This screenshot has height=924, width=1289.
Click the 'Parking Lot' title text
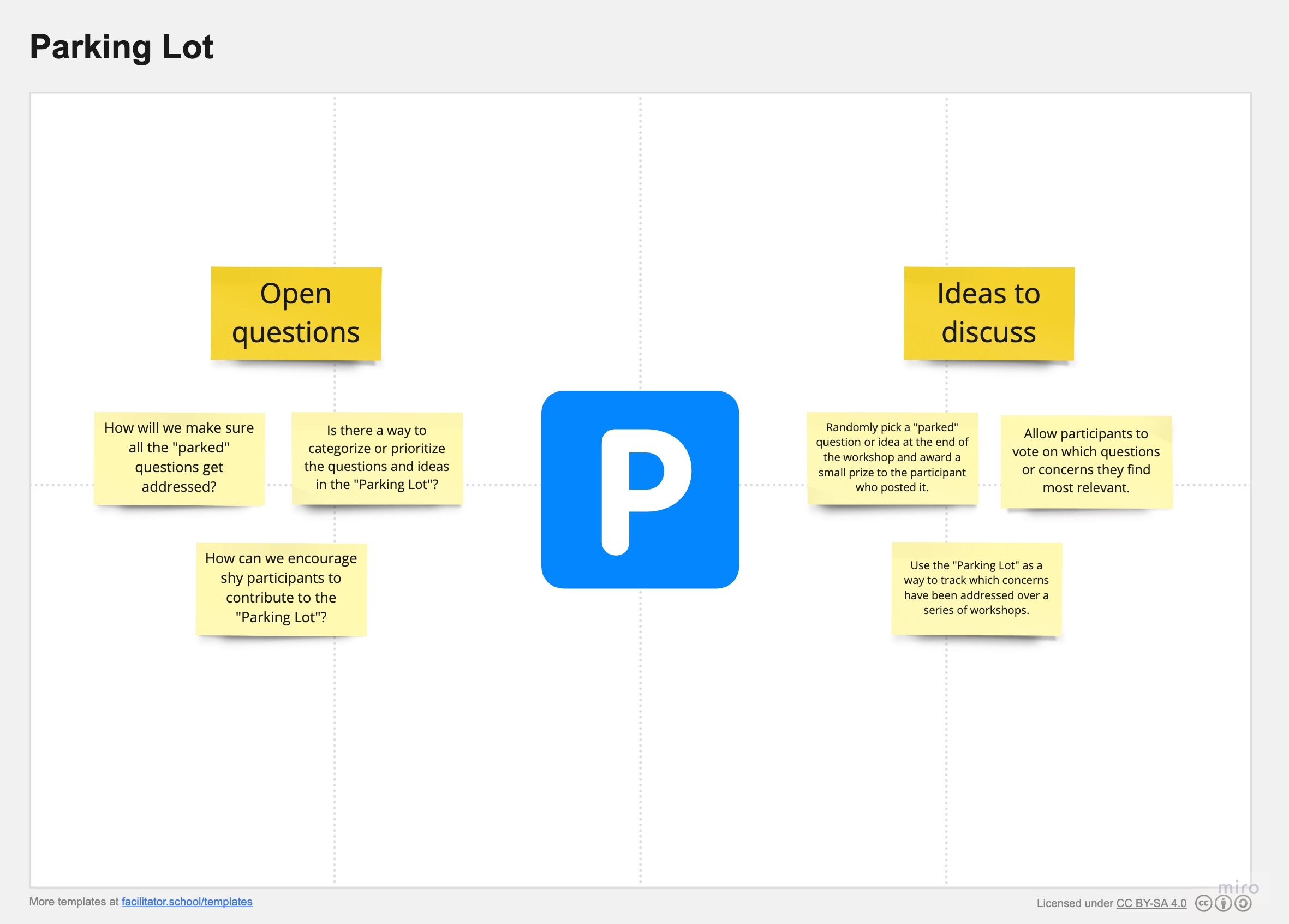[x=122, y=47]
